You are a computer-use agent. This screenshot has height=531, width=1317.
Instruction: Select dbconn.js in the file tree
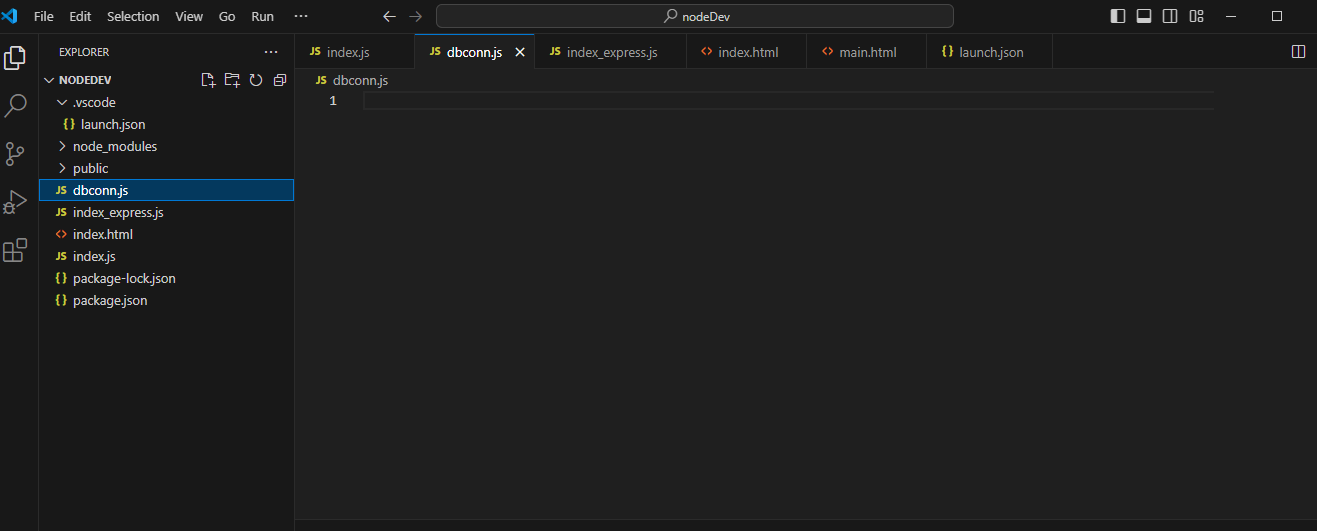pyautogui.click(x=166, y=190)
